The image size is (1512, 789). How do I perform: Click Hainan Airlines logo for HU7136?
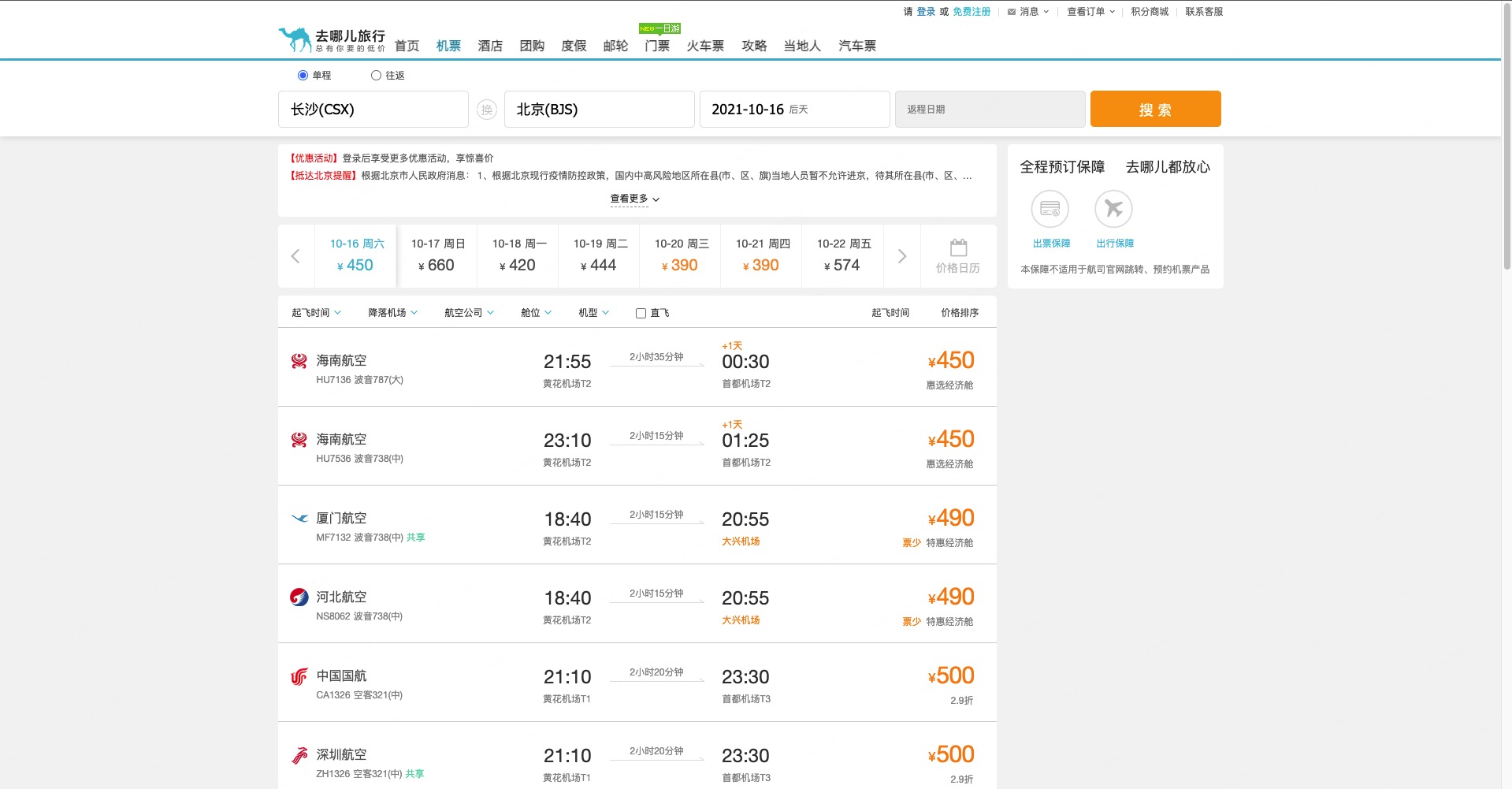click(x=299, y=361)
